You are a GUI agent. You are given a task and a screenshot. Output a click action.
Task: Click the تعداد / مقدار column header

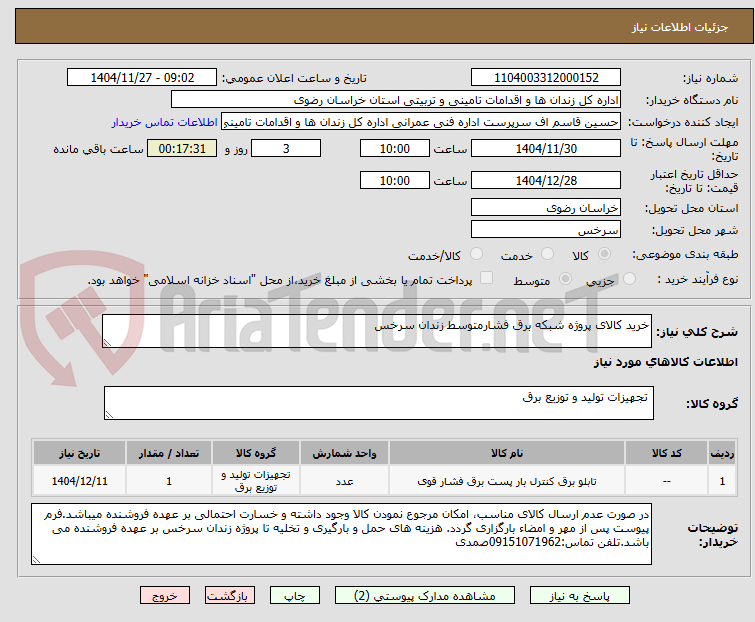point(169,453)
